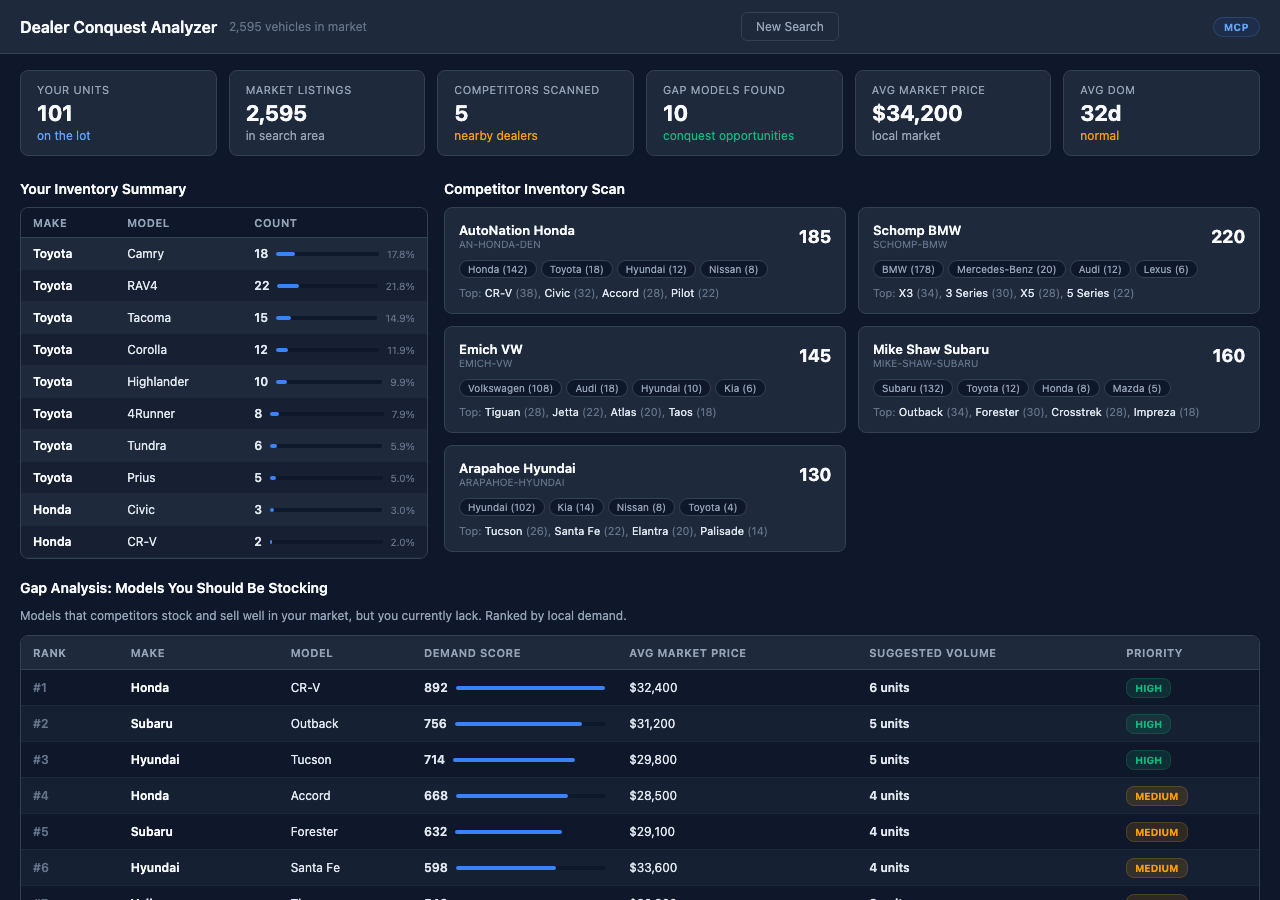Click the Avg Market Price card
The width and height of the screenshot is (1280, 900).
(x=952, y=113)
